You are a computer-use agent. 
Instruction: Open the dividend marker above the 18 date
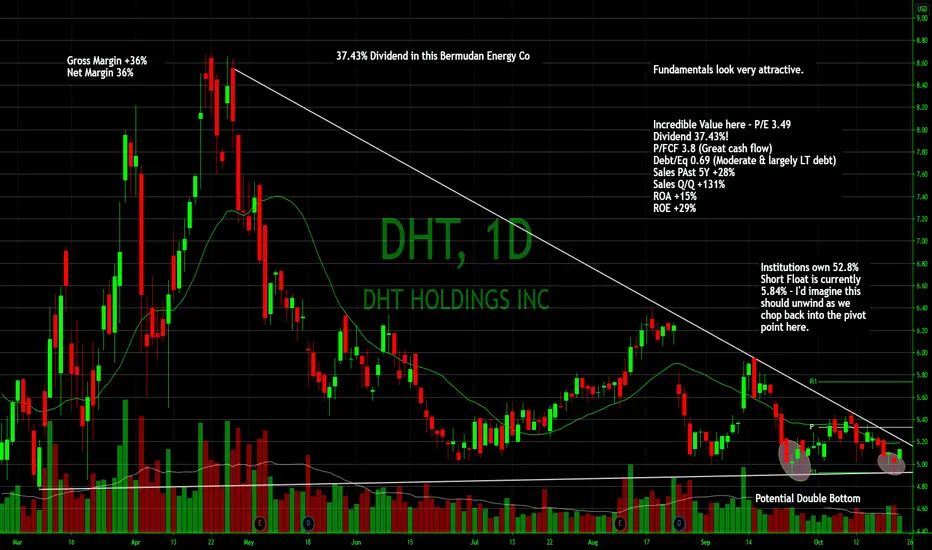click(x=308, y=523)
